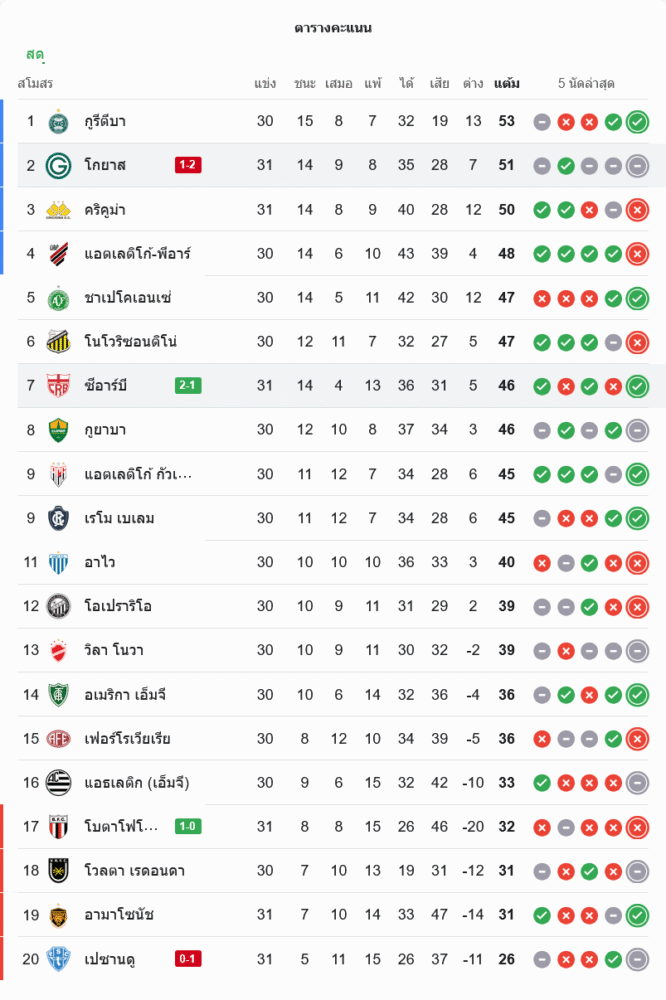Screen dimensions: 666x1000
Task: Click the 5 นัดล่าสุด column header
Action: 586,83
